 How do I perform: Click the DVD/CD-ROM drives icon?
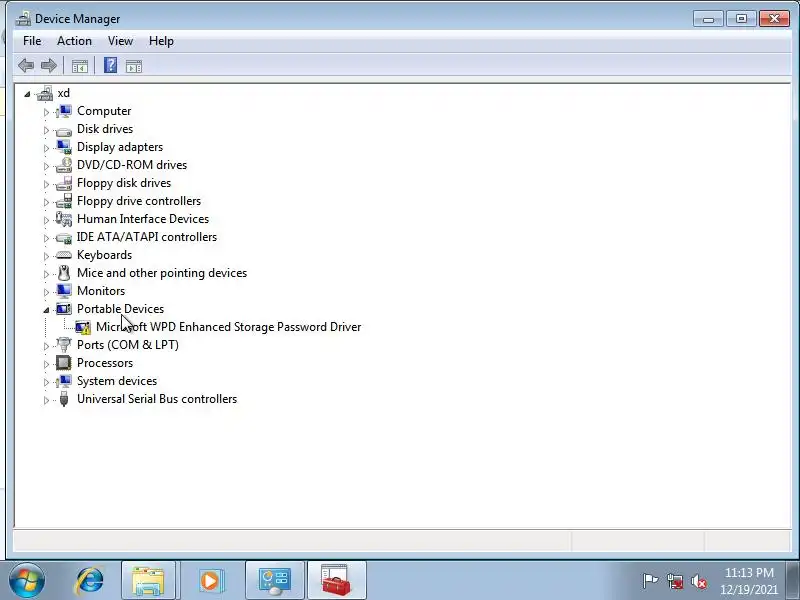pos(64,165)
